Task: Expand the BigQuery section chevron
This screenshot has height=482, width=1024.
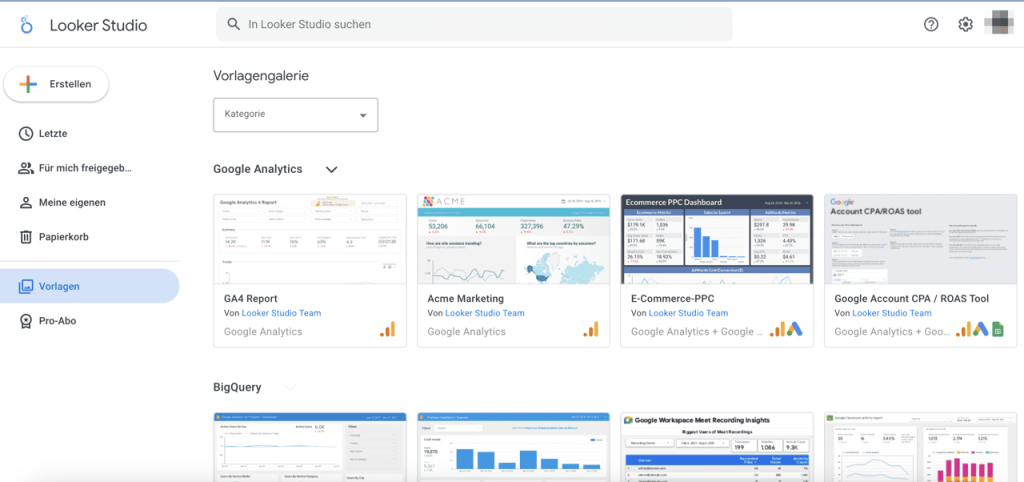Action: click(x=290, y=387)
